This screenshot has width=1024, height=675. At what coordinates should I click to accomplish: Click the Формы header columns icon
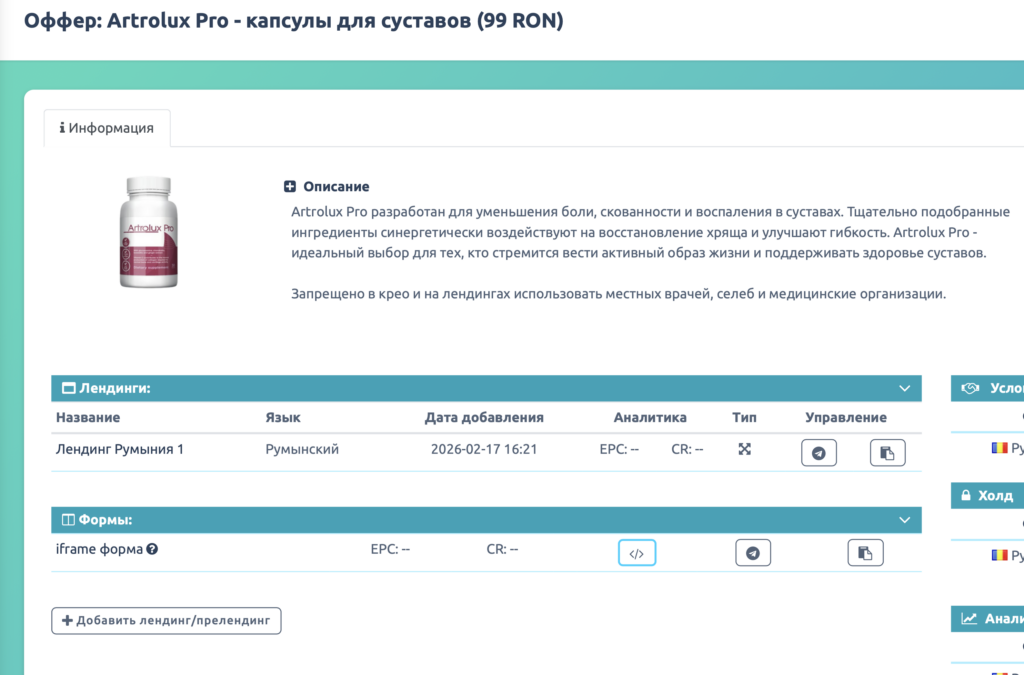pos(68,520)
